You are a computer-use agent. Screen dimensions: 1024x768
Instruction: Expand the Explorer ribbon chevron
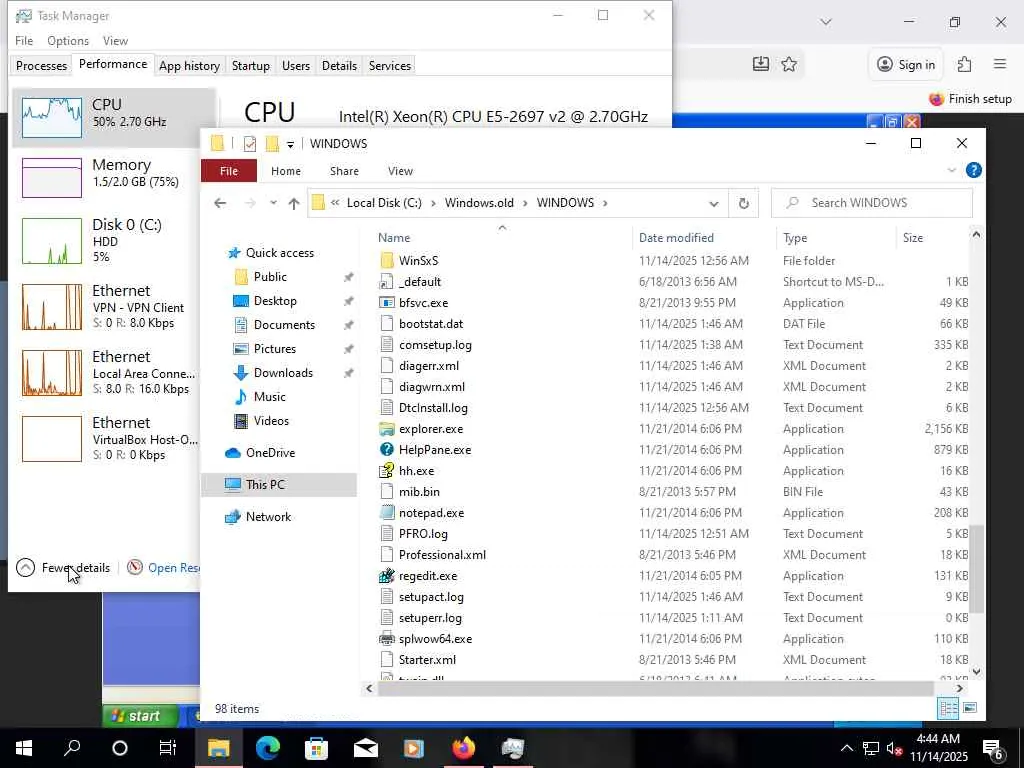(x=951, y=170)
